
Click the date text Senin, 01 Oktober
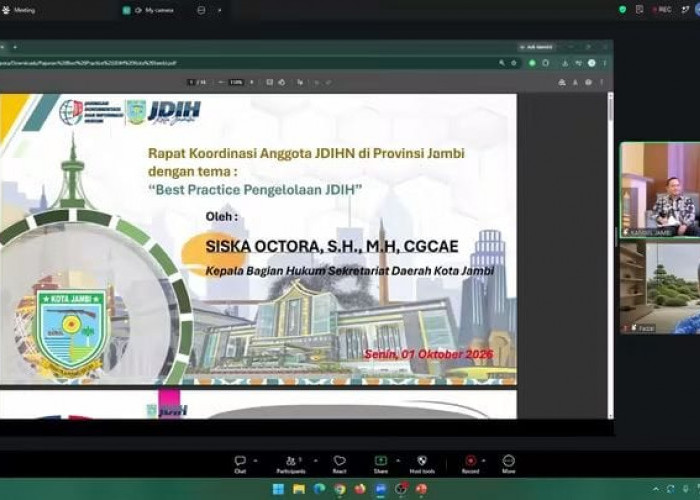[x=429, y=354]
